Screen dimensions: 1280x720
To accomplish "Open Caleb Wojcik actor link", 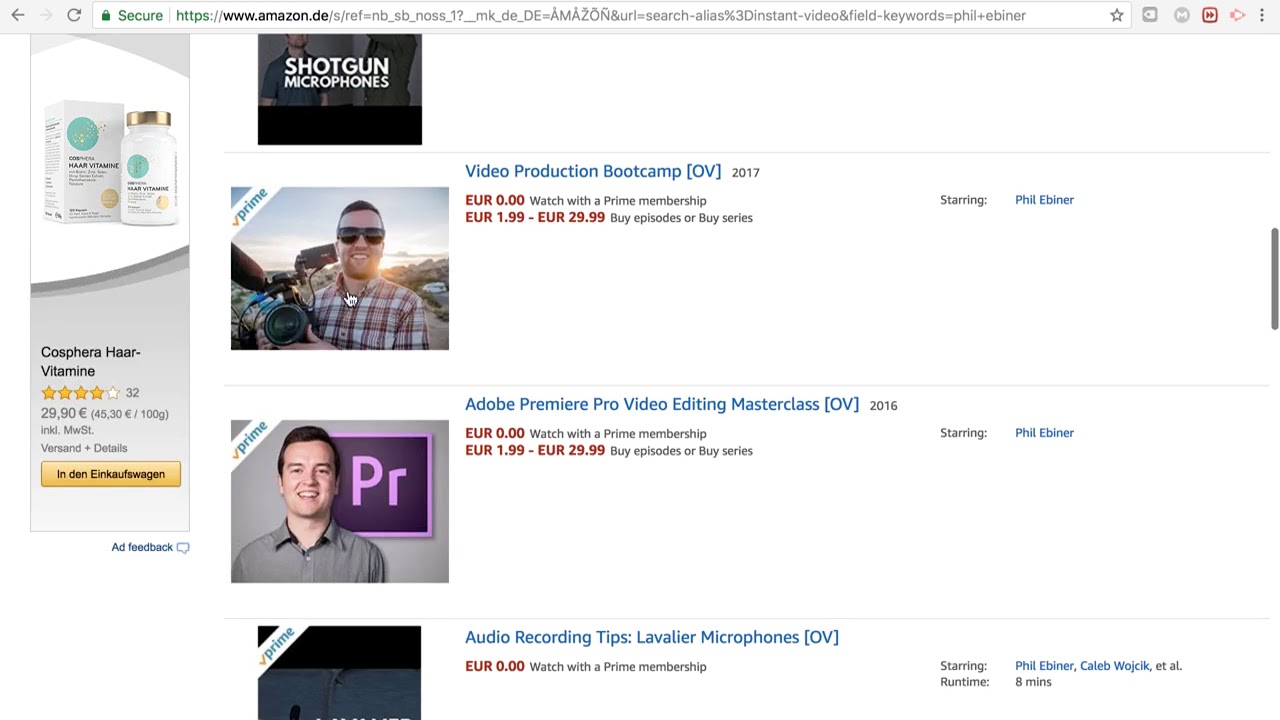I will (1115, 666).
